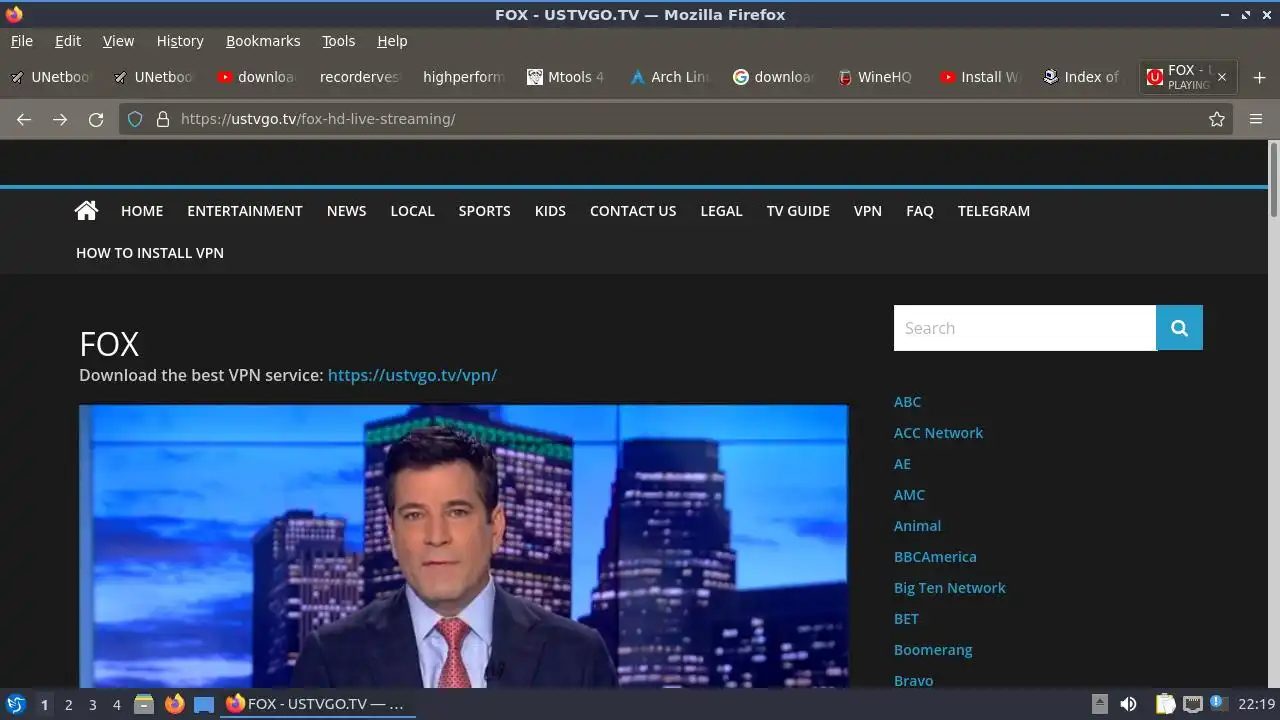Click the Home icon in site navigation

86,211
